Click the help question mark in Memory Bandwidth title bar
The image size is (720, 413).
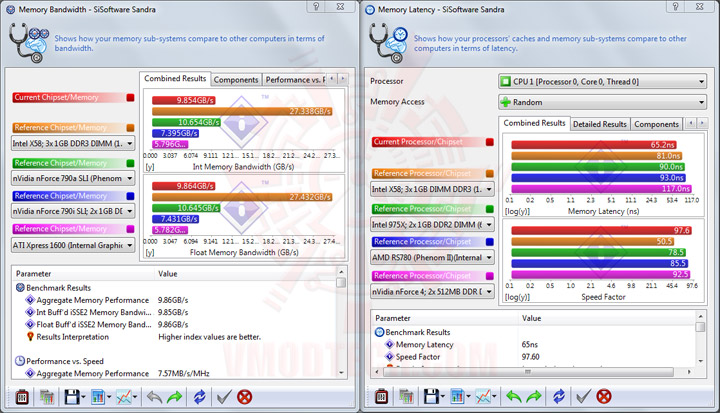click(x=316, y=6)
